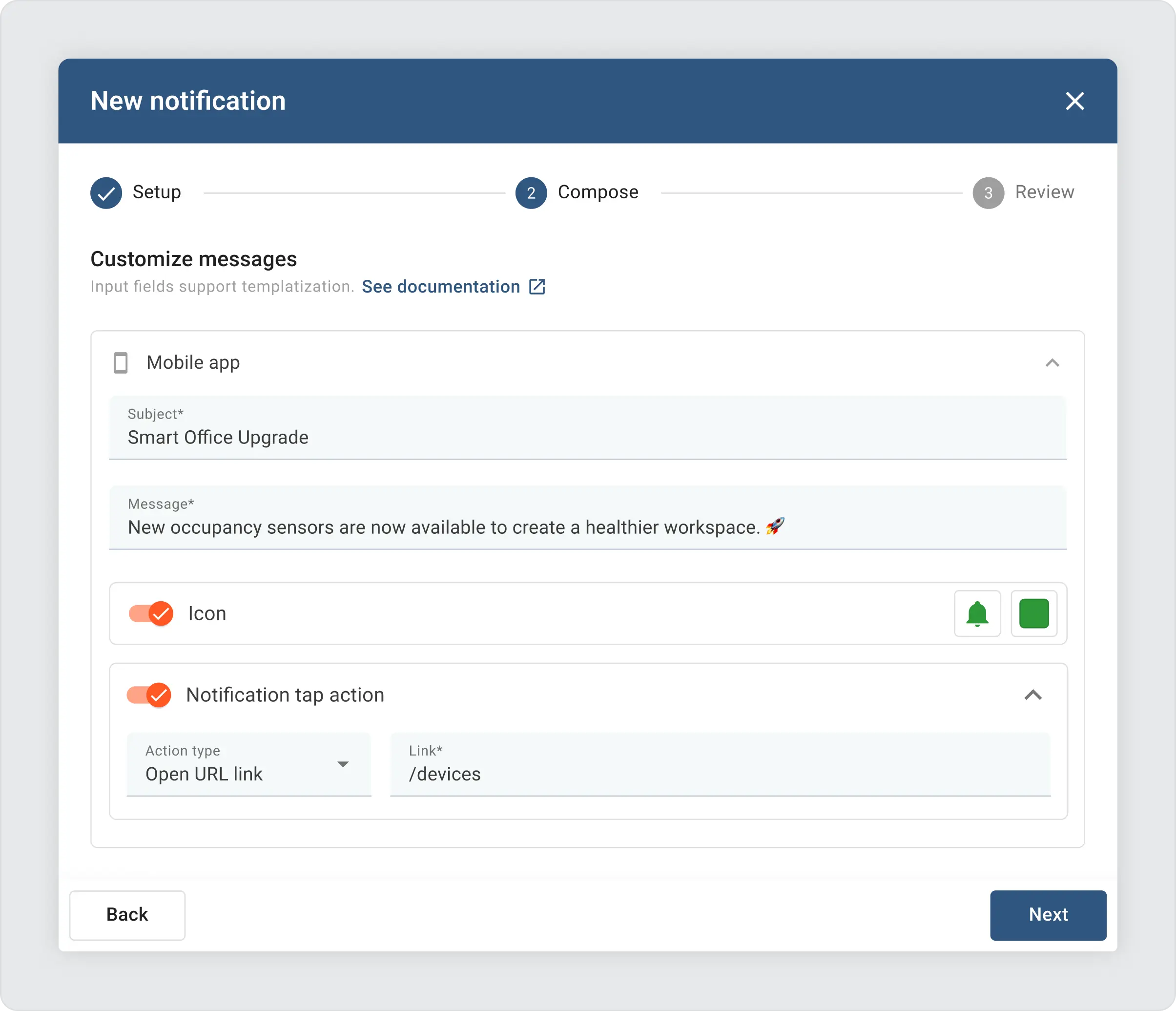Collapse the Mobile app section
Image resolution: width=1176 pixels, height=1011 pixels.
point(1053,363)
